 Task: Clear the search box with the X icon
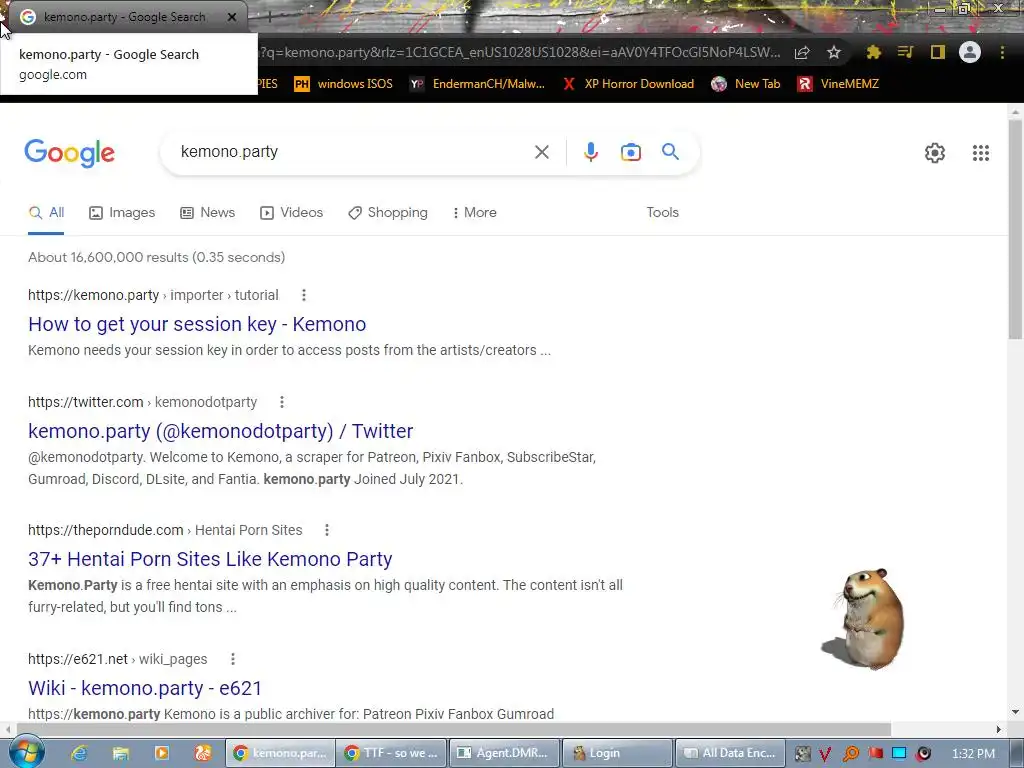coord(541,152)
